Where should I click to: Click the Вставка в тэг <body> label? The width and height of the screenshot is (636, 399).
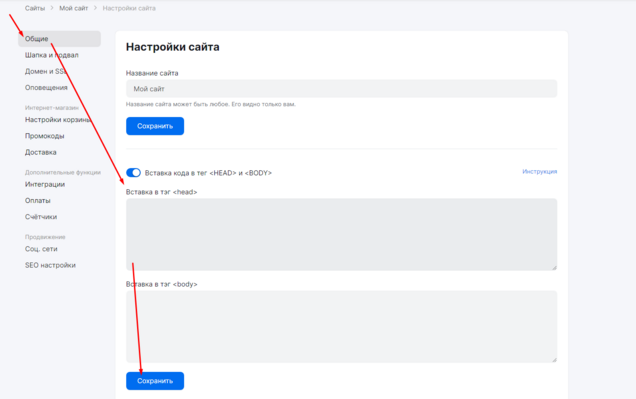coord(161,284)
